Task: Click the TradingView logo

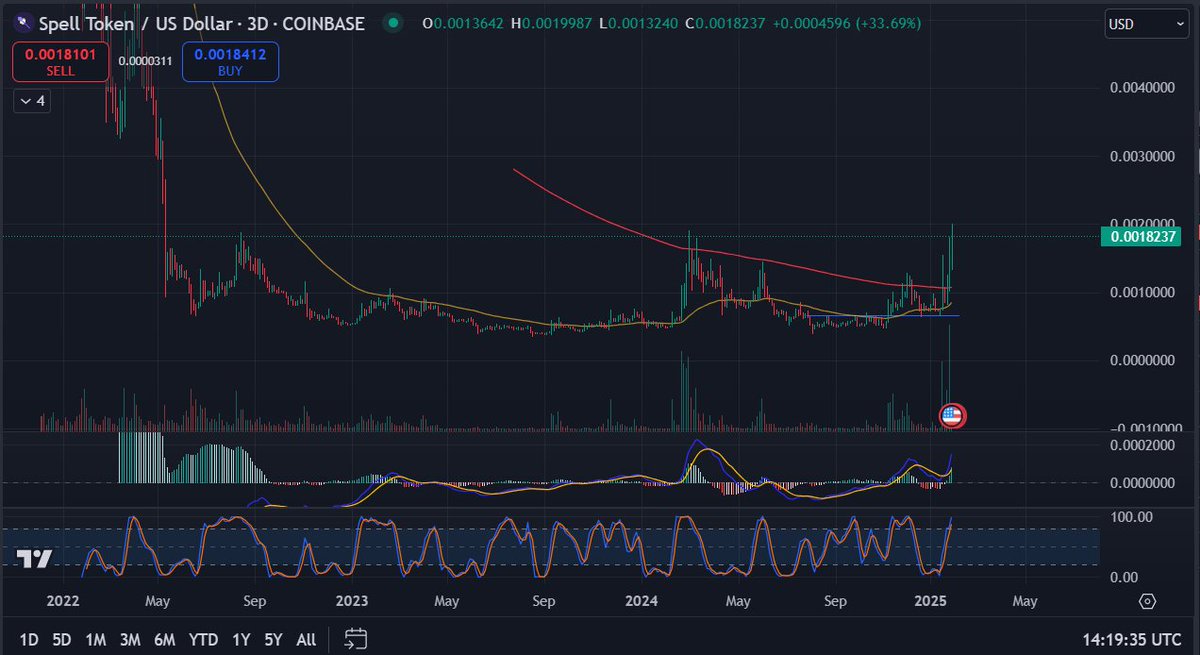Action: (34, 559)
